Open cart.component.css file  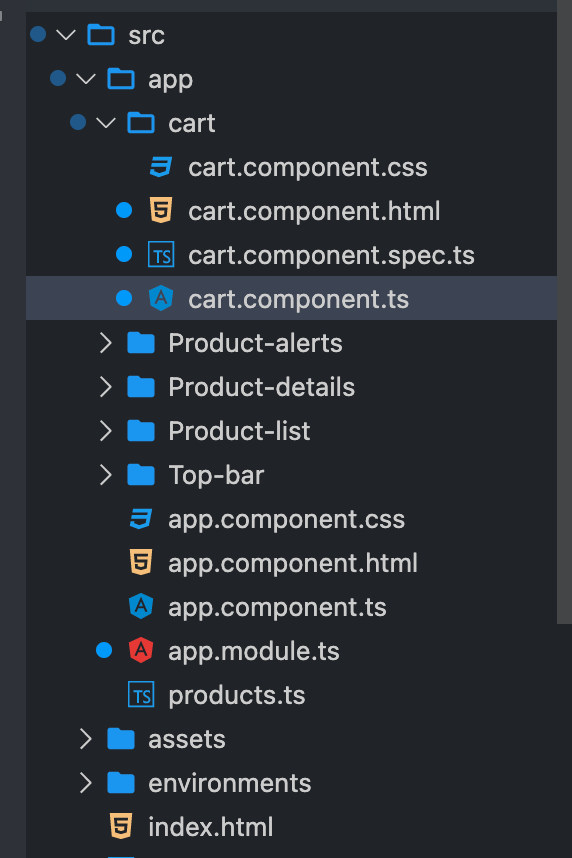[308, 167]
